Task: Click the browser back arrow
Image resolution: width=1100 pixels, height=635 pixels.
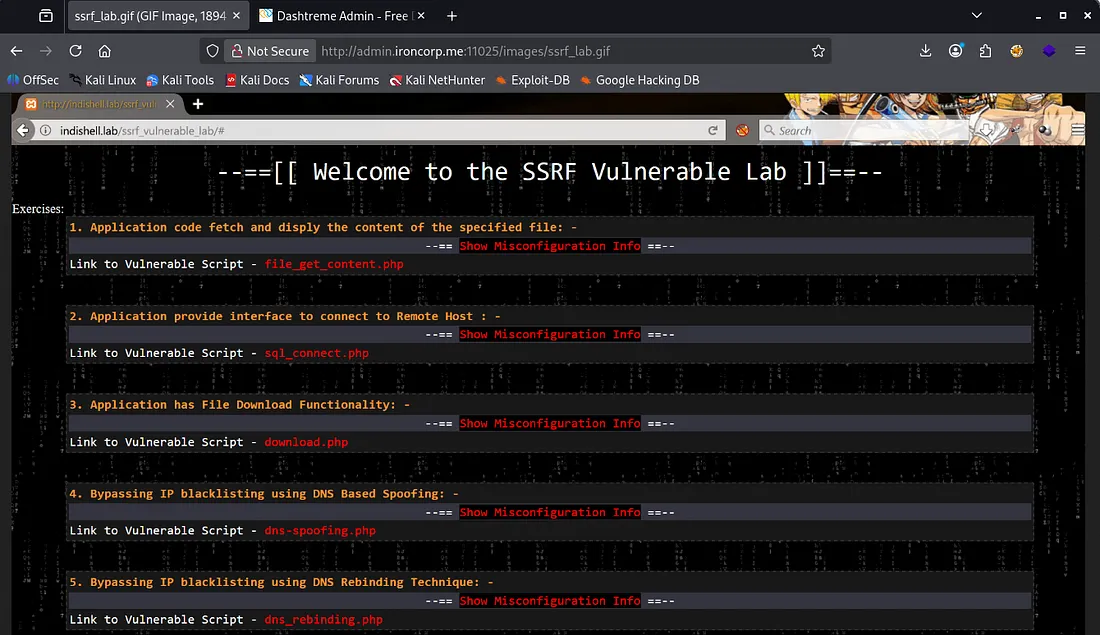Action: click(17, 51)
